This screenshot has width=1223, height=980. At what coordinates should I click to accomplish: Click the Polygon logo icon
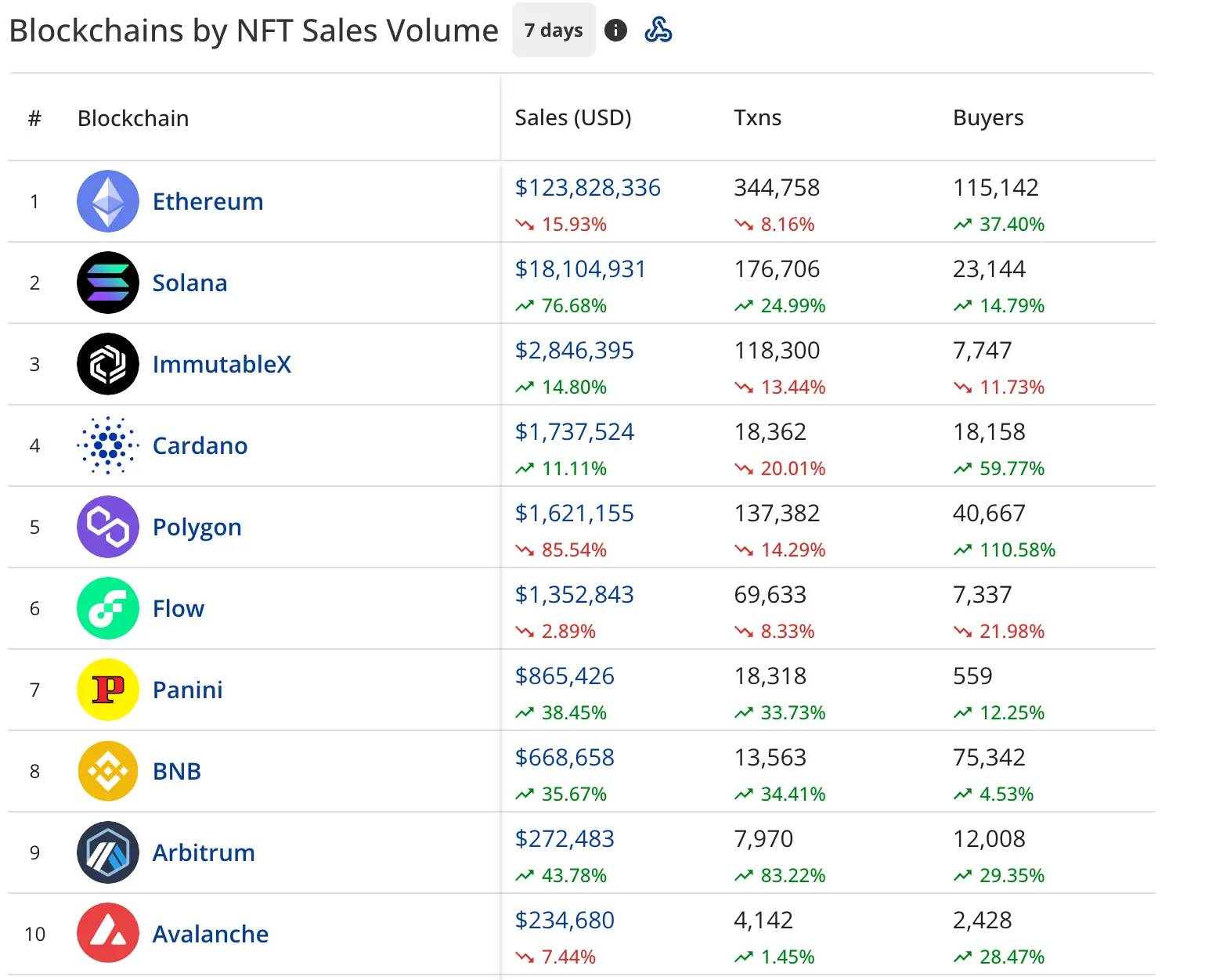(x=108, y=527)
